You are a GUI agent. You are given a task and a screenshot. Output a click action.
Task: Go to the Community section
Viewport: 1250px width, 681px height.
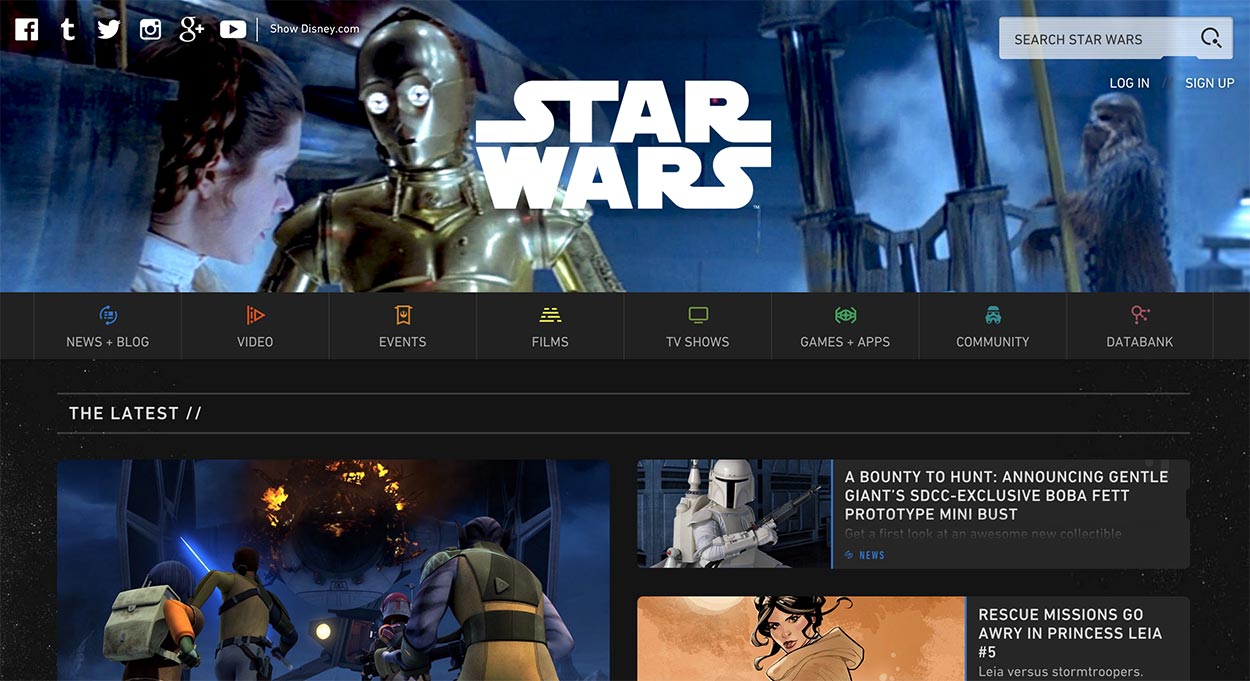[x=993, y=326]
